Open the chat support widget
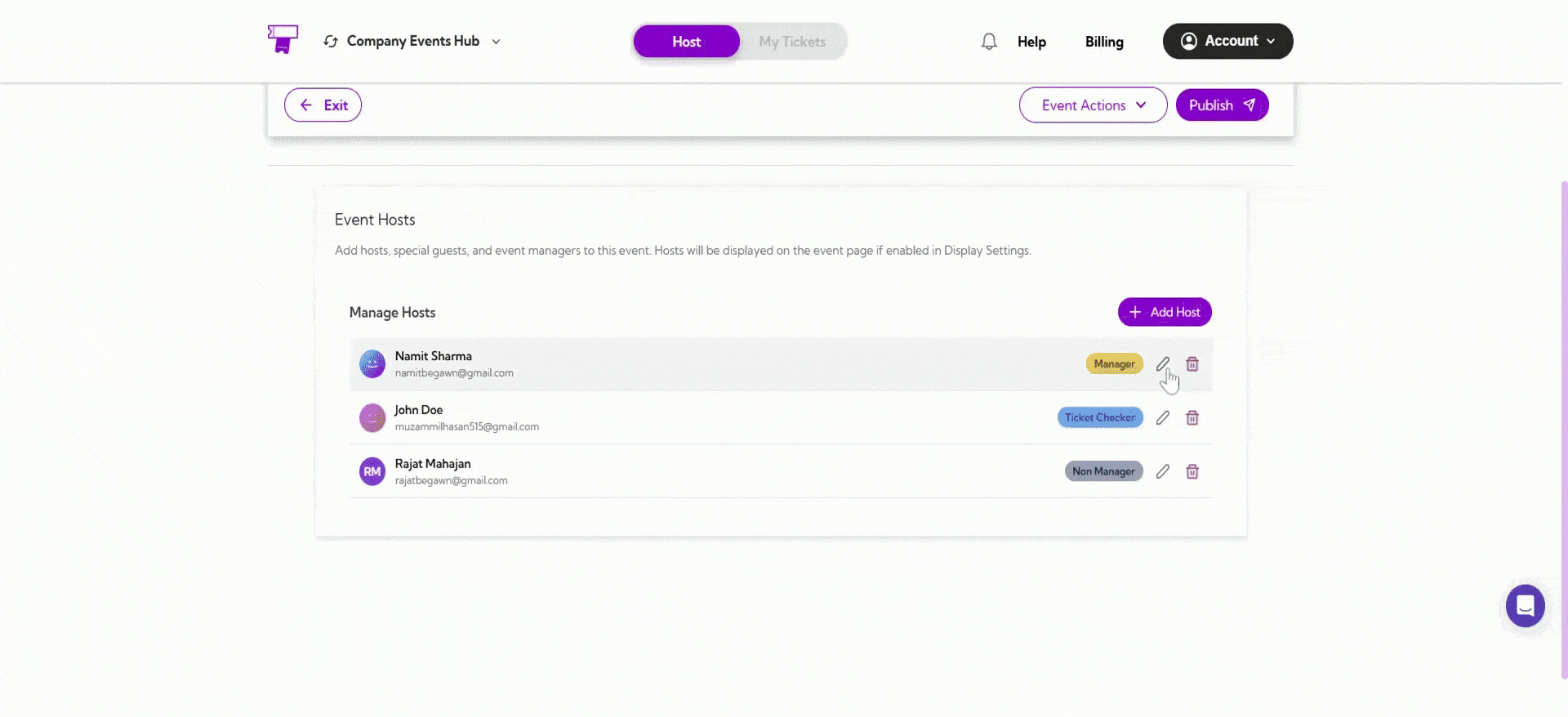The height and width of the screenshot is (717, 1568). click(x=1526, y=606)
